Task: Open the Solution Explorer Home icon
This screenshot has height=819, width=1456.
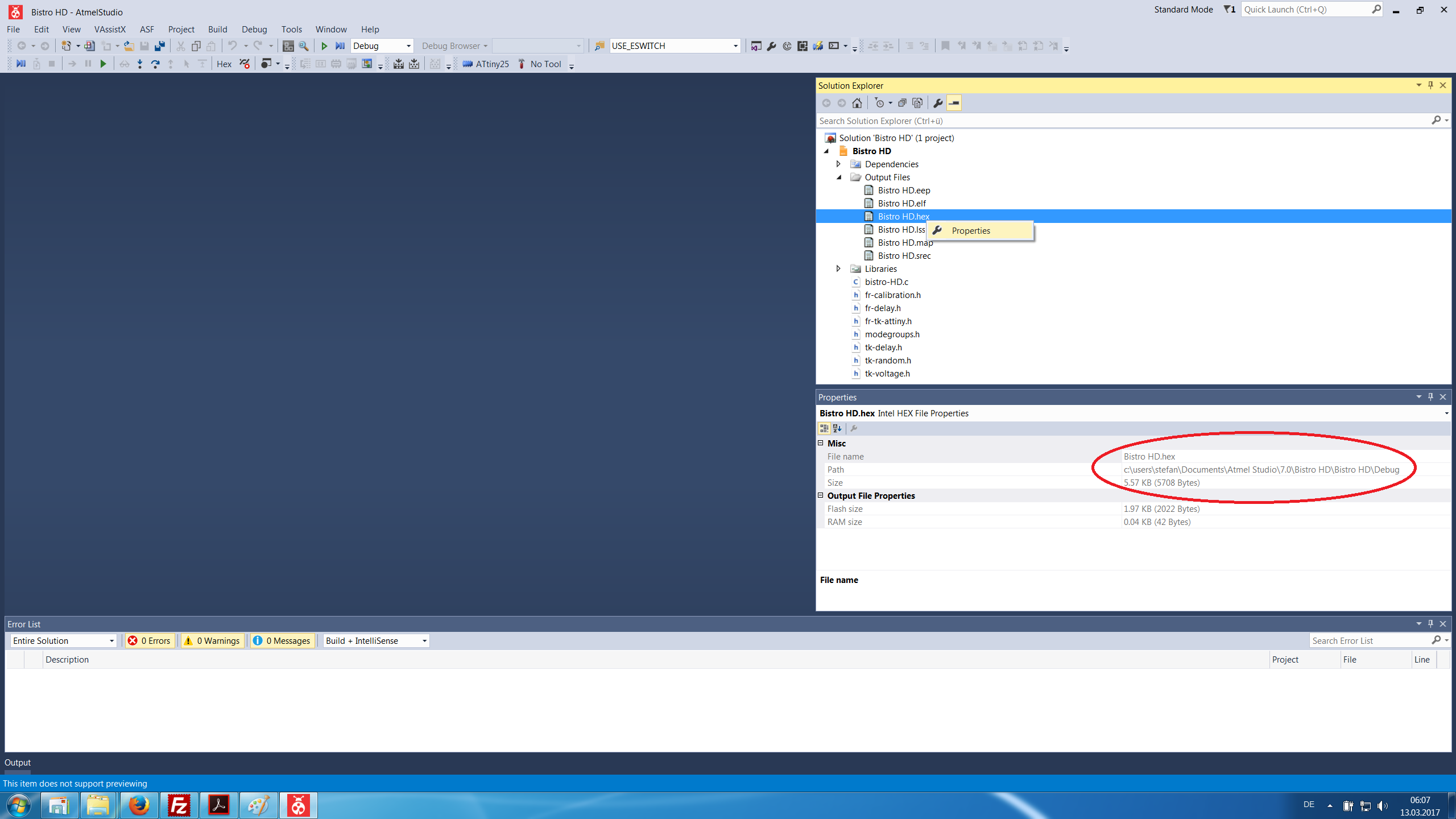Action: [857, 103]
